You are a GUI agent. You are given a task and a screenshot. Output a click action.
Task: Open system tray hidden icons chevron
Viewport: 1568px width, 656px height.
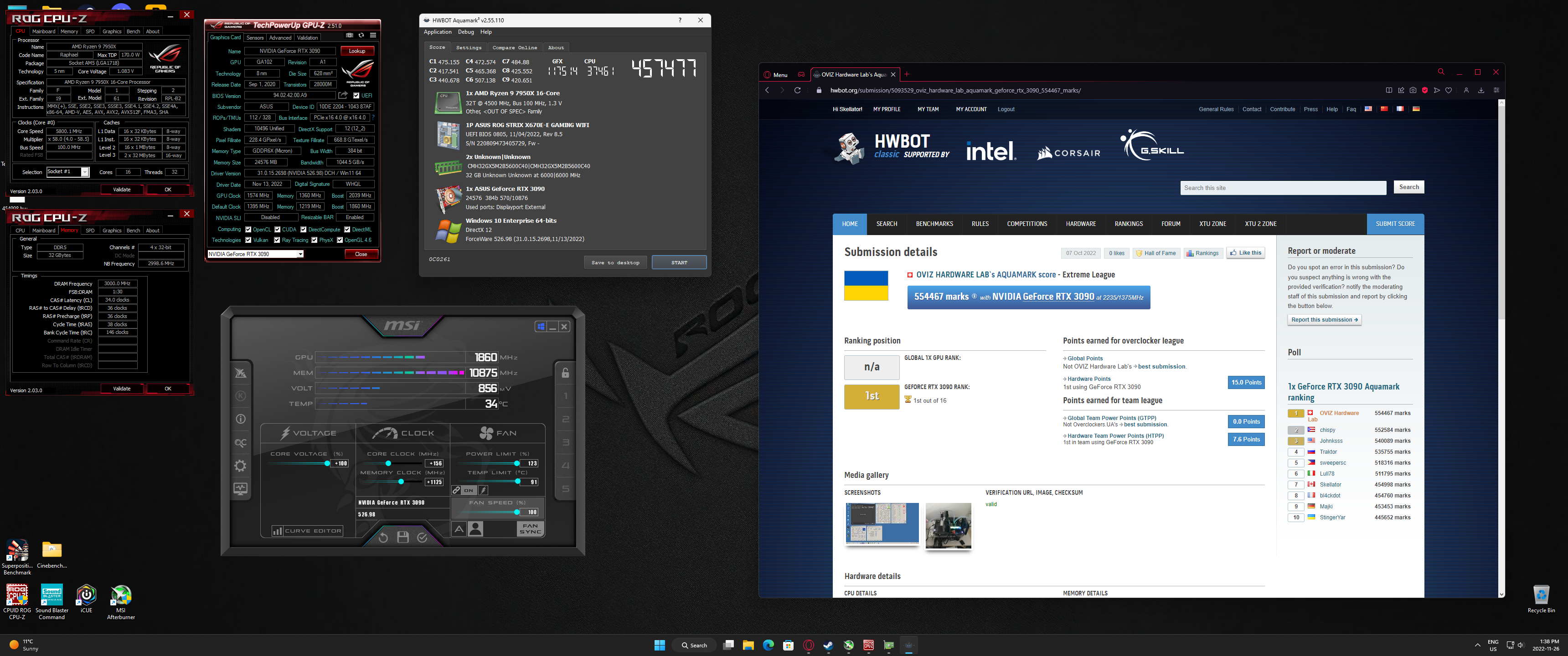(x=1477, y=645)
